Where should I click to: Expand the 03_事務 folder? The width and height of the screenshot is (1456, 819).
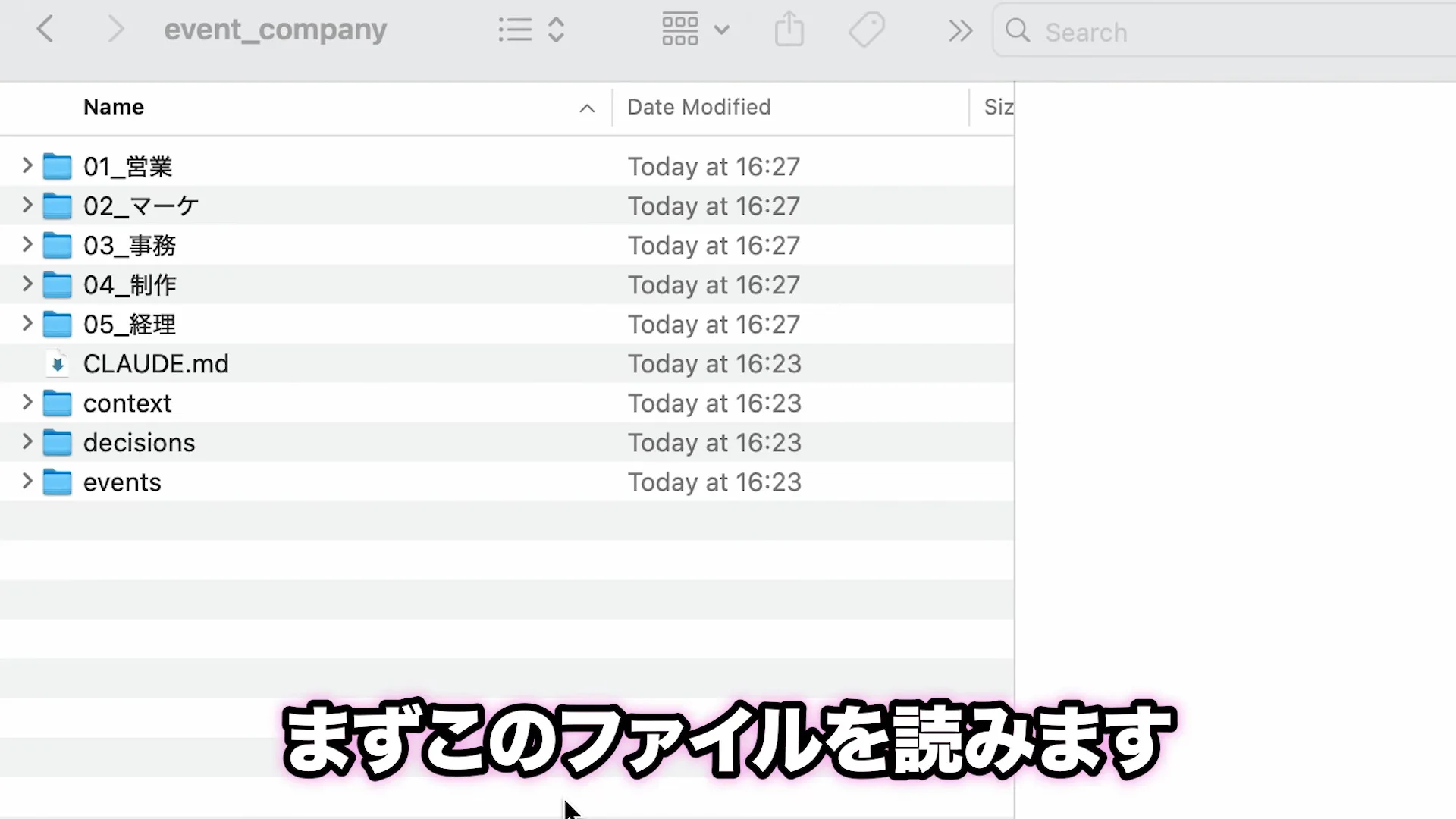[x=27, y=244]
